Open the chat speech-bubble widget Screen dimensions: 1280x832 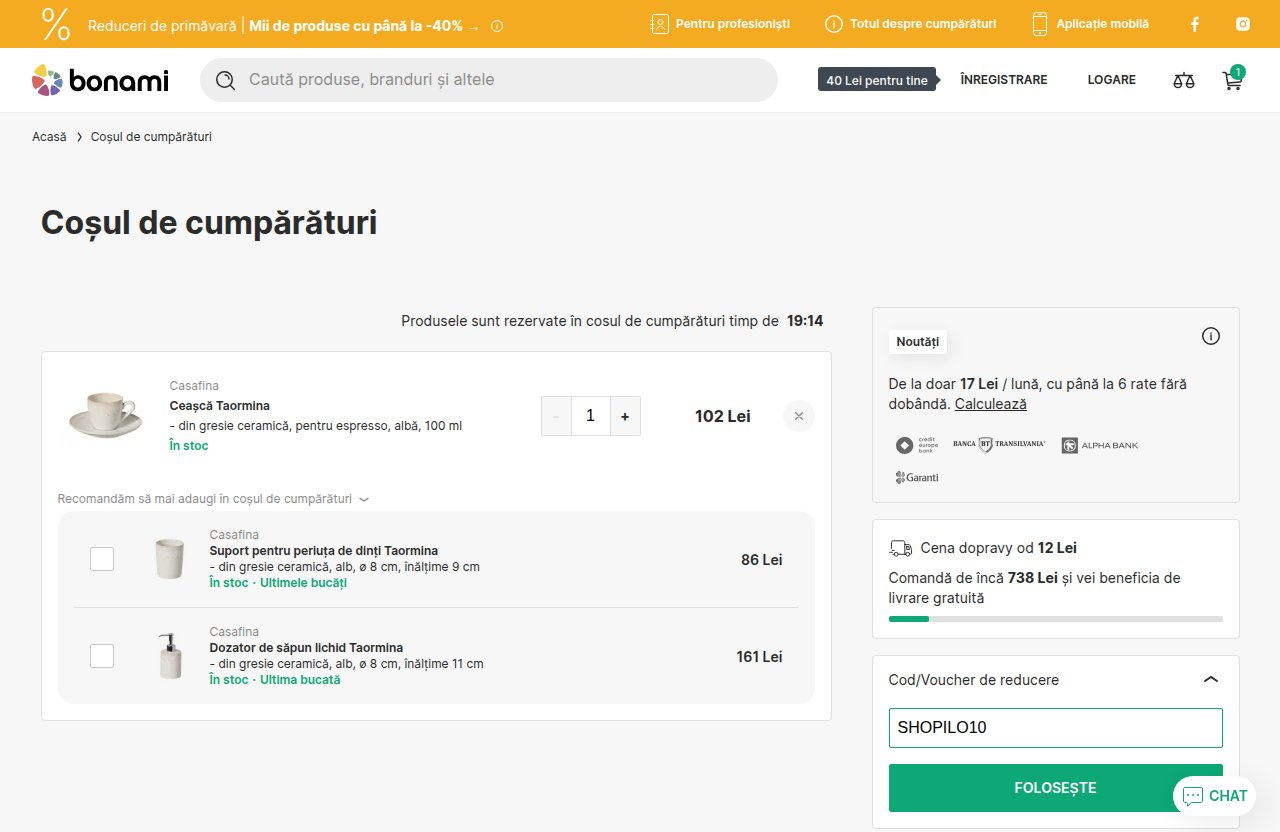tap(1214, 796)
